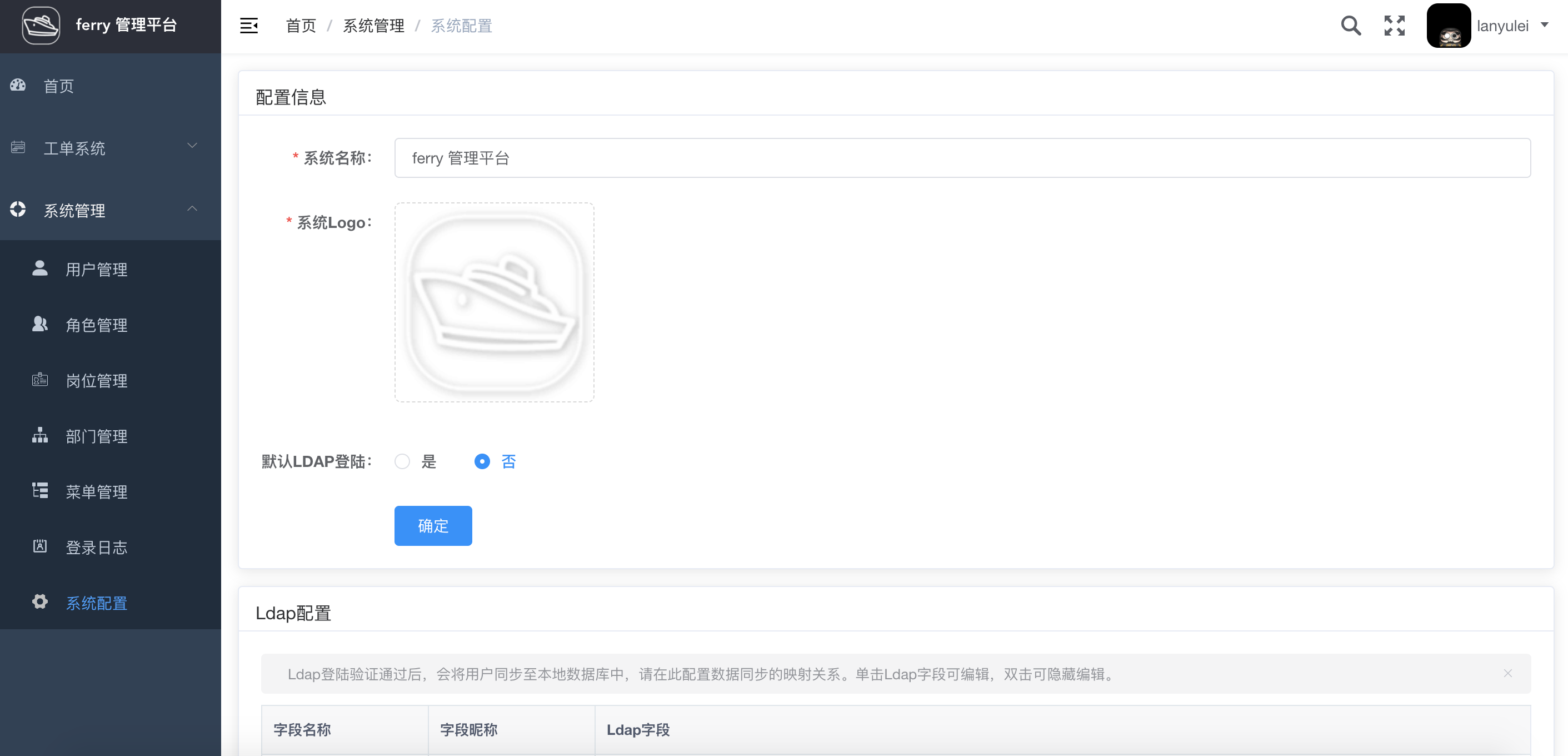
Task: Click the 用户管理 person icon
Action: [x=39, y=268]
